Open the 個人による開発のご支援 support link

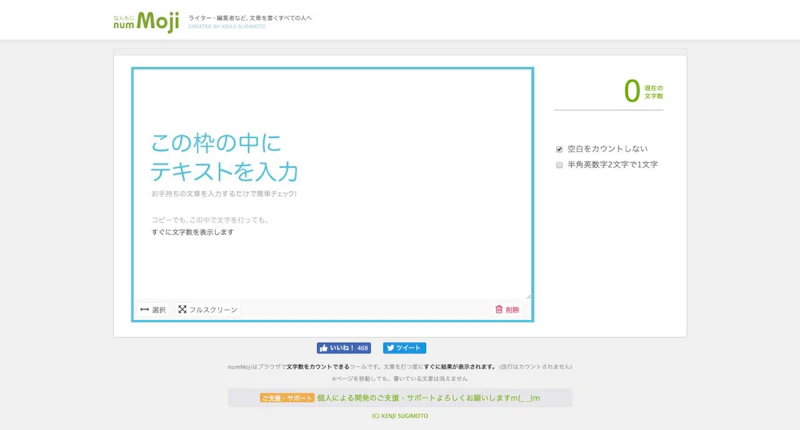tap(429, 398)
